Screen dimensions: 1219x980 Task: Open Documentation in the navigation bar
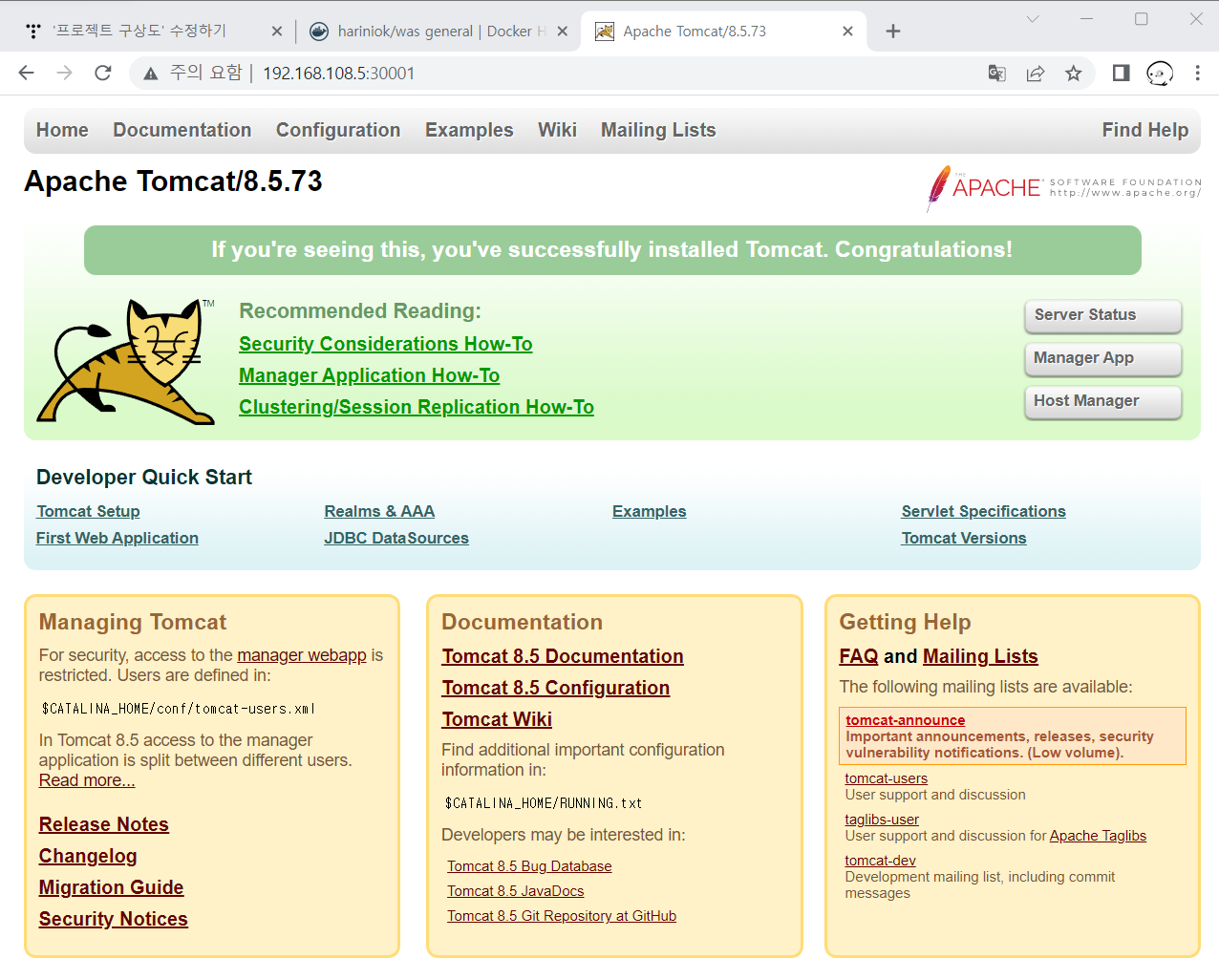coord(182,130)
